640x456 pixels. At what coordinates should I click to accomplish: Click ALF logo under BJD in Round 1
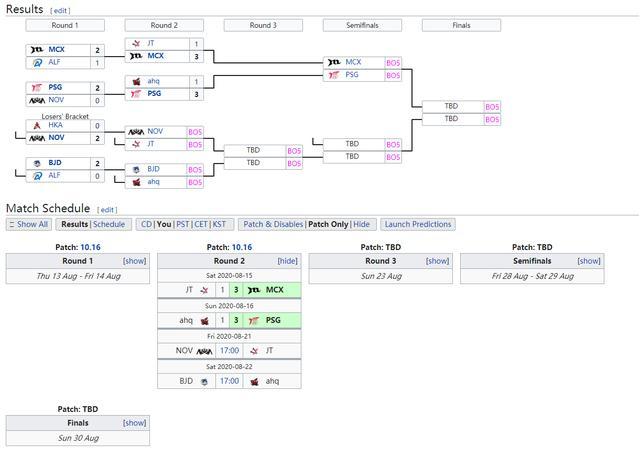point(37,176)
